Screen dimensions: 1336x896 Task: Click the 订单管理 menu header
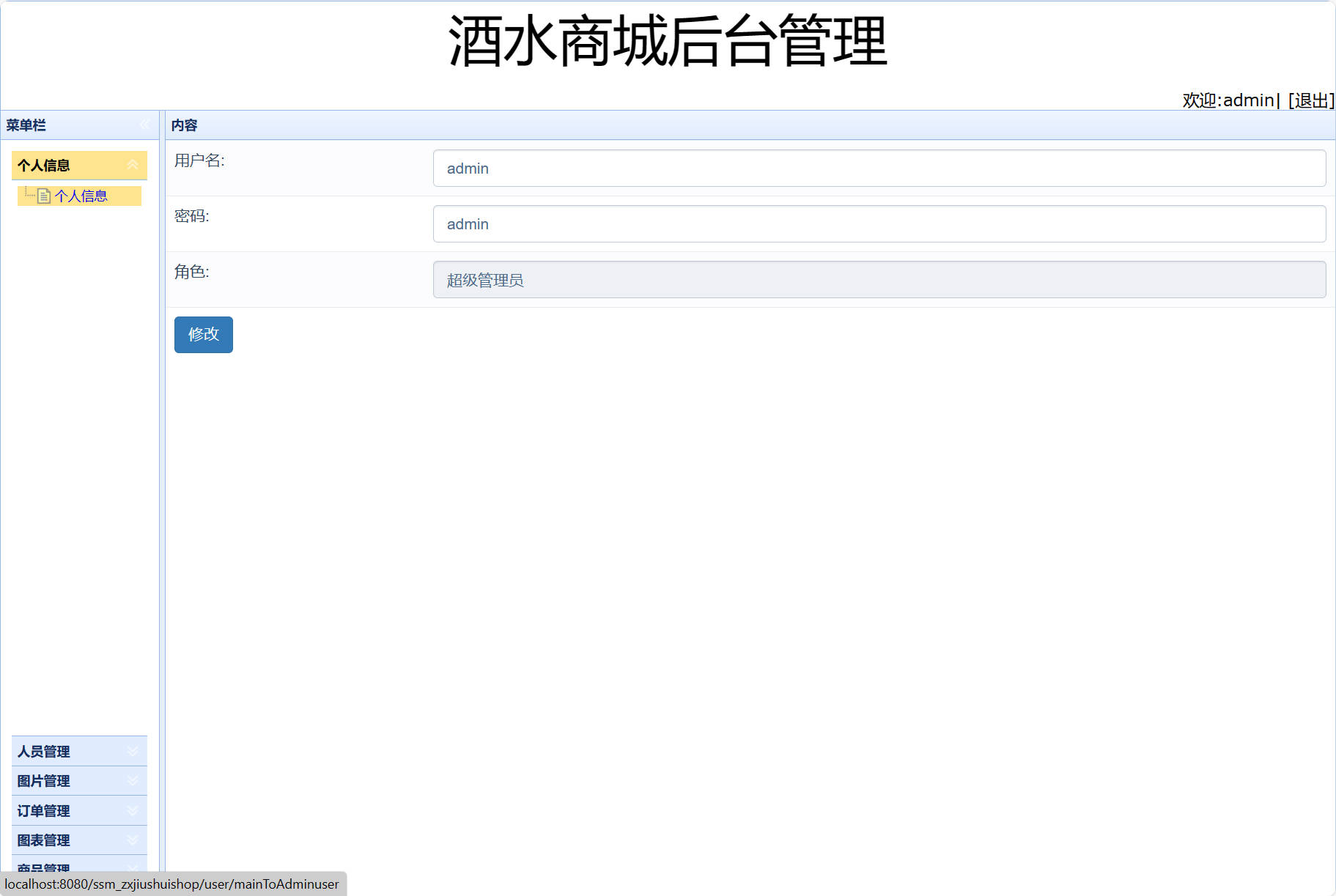click(44, 810)
